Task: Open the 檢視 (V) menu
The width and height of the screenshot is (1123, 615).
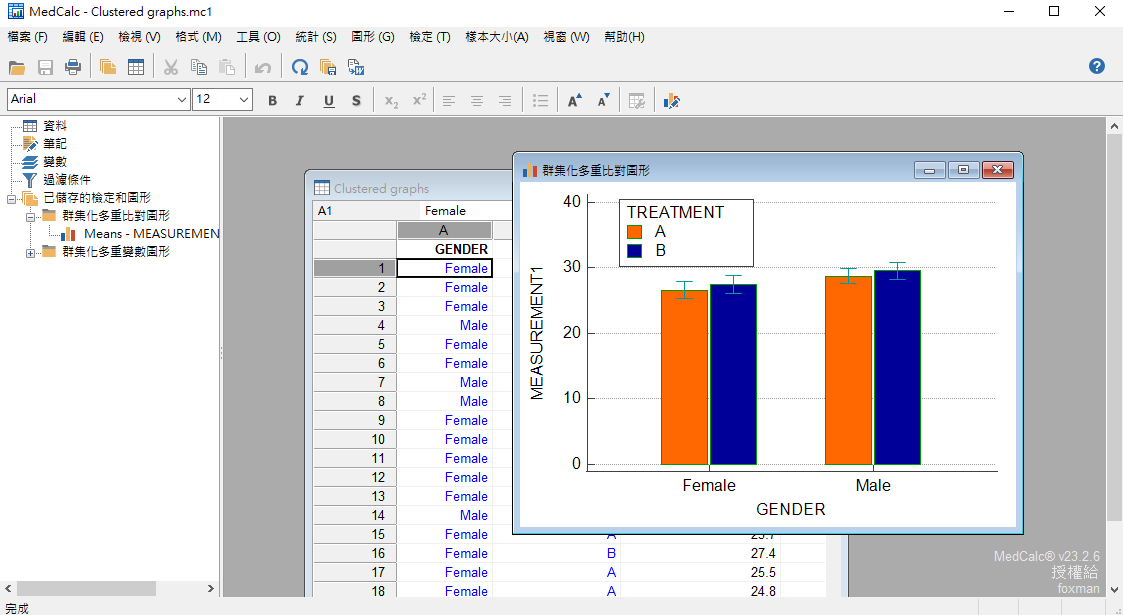Action: tap(139, 37)
